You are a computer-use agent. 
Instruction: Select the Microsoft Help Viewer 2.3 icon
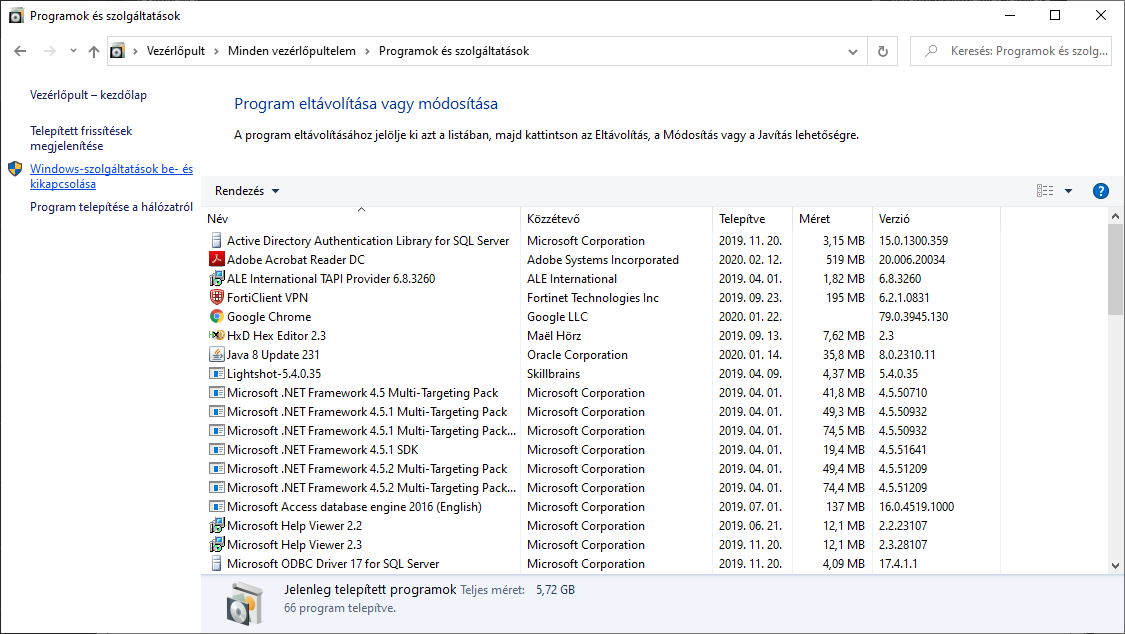216,544
